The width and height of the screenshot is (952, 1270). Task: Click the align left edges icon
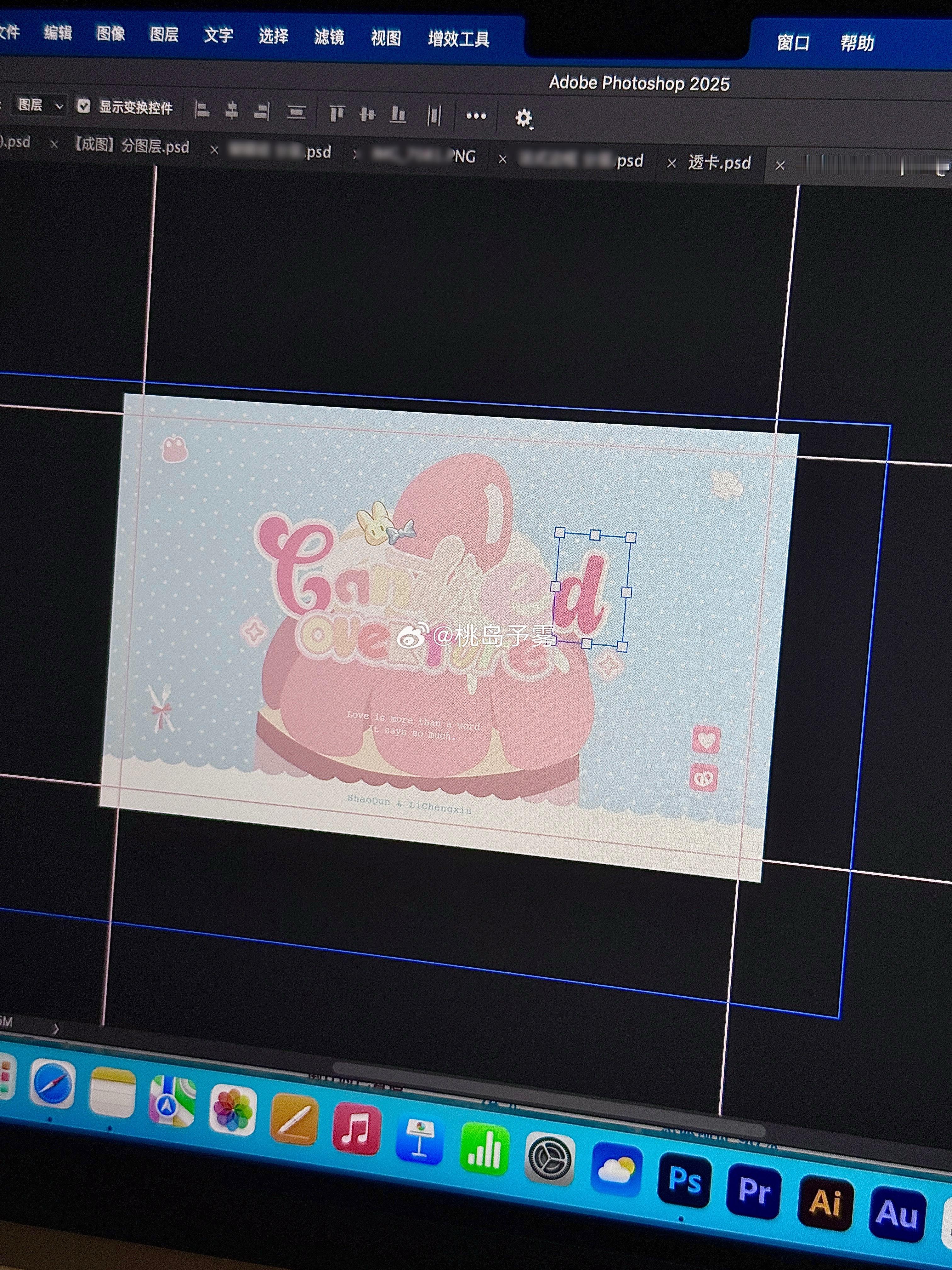point(202,109)
